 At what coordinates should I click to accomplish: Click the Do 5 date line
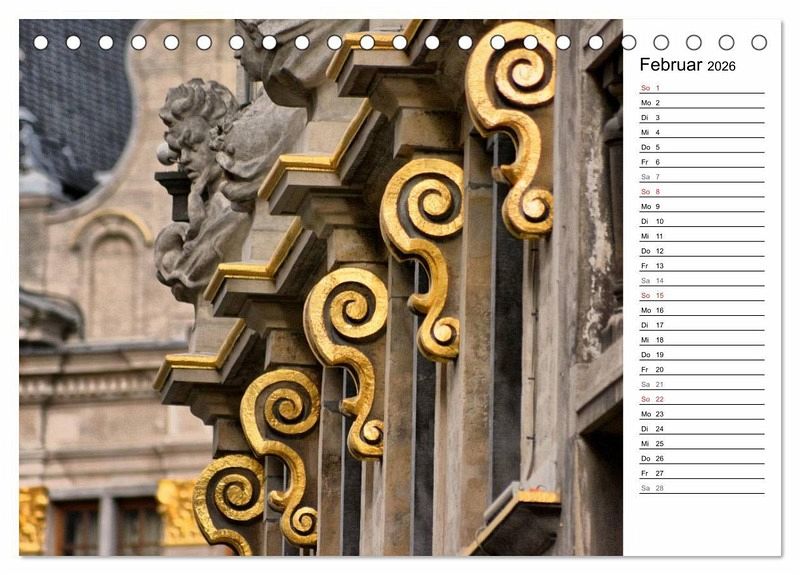(701, 147)
